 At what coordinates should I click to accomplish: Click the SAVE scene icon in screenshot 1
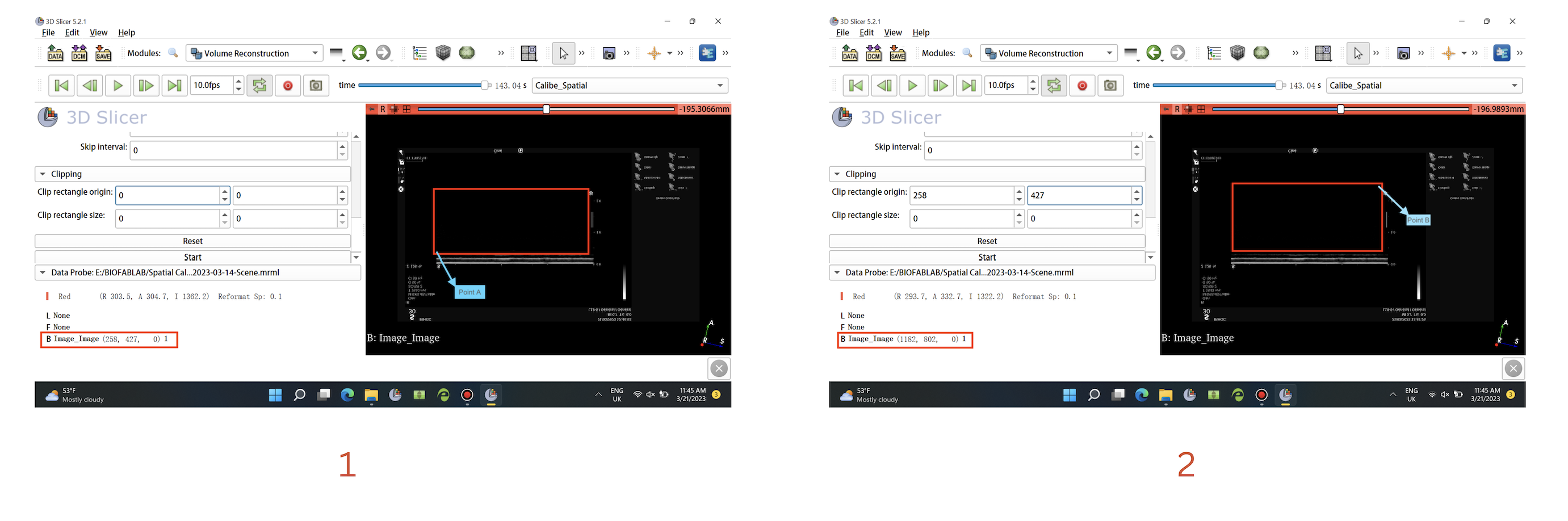(103, 53)
